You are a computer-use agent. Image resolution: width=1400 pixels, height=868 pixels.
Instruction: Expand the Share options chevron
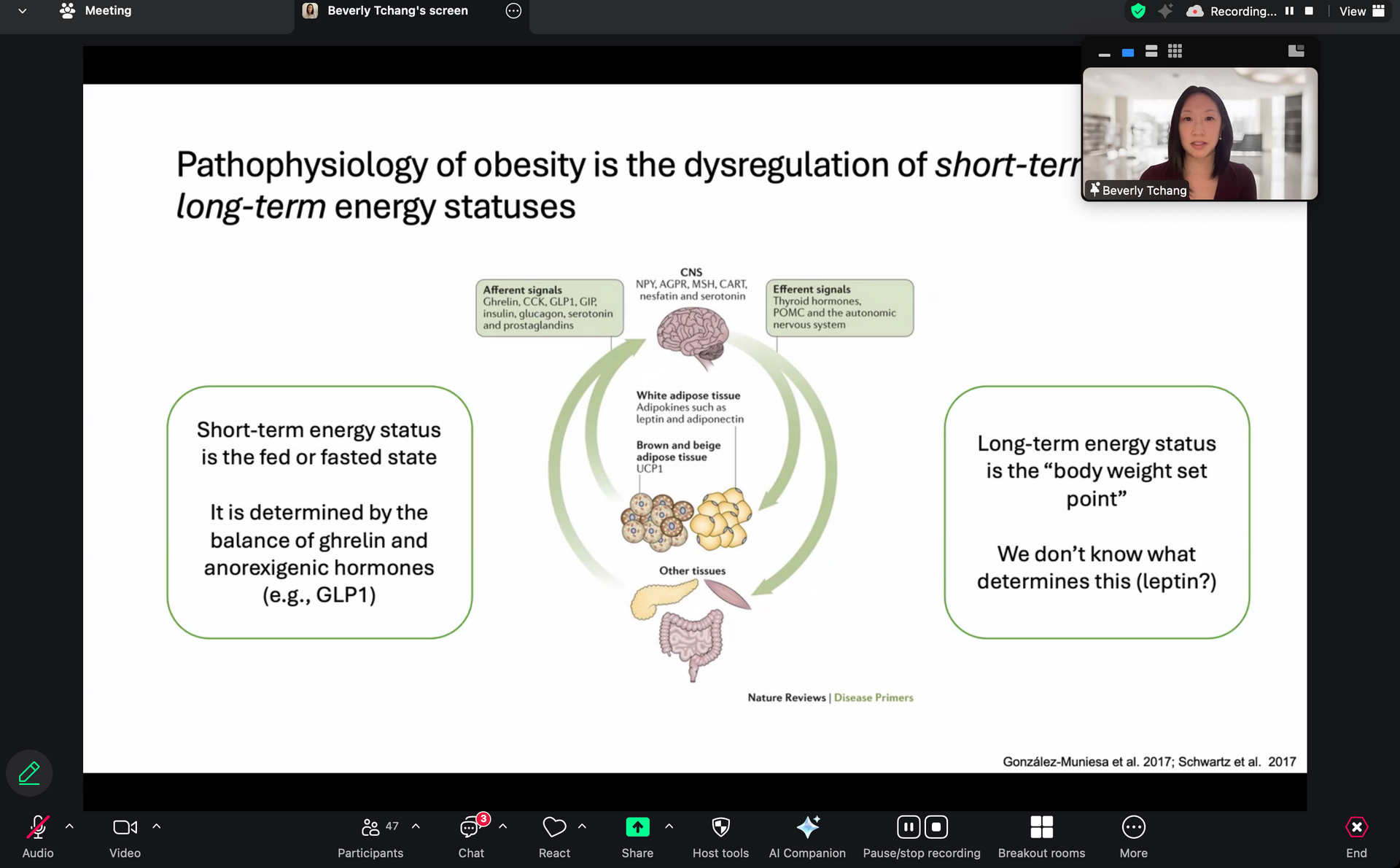click(669, 826)
